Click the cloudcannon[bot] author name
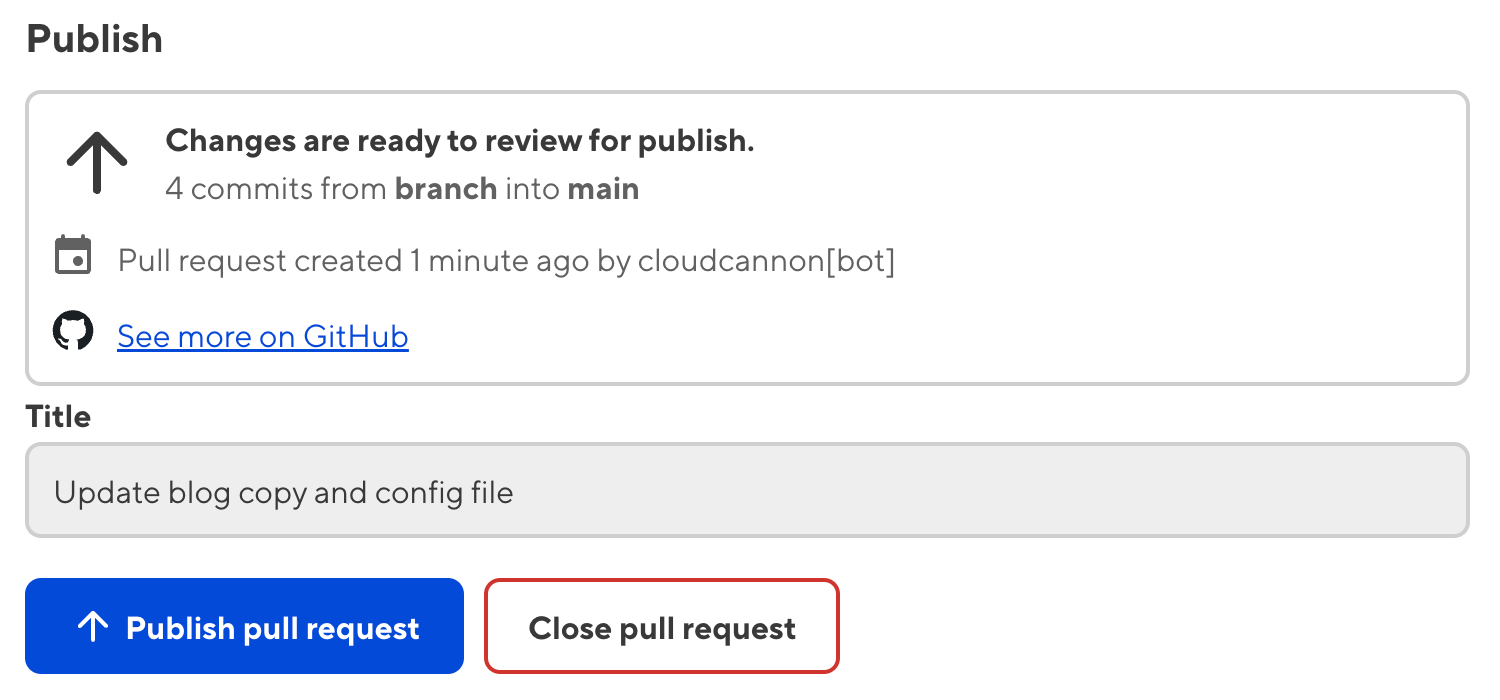Viewport: 1500px width, 700px height. (x=766, y=261)
